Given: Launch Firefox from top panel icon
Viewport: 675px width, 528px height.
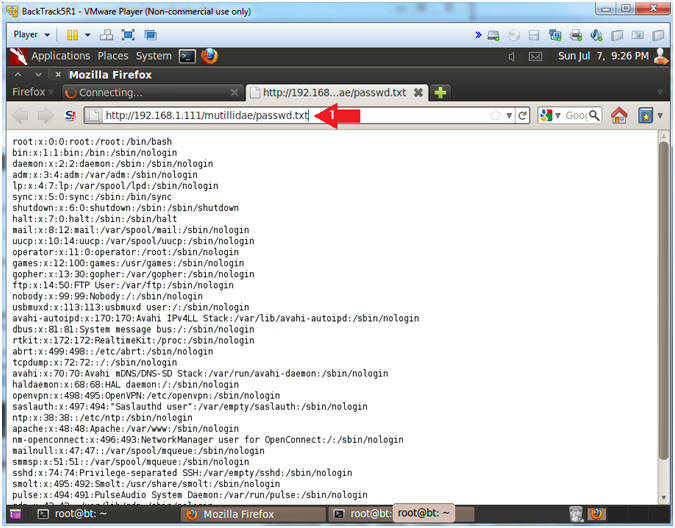Looking at the screenshot, I should [209, 56].
